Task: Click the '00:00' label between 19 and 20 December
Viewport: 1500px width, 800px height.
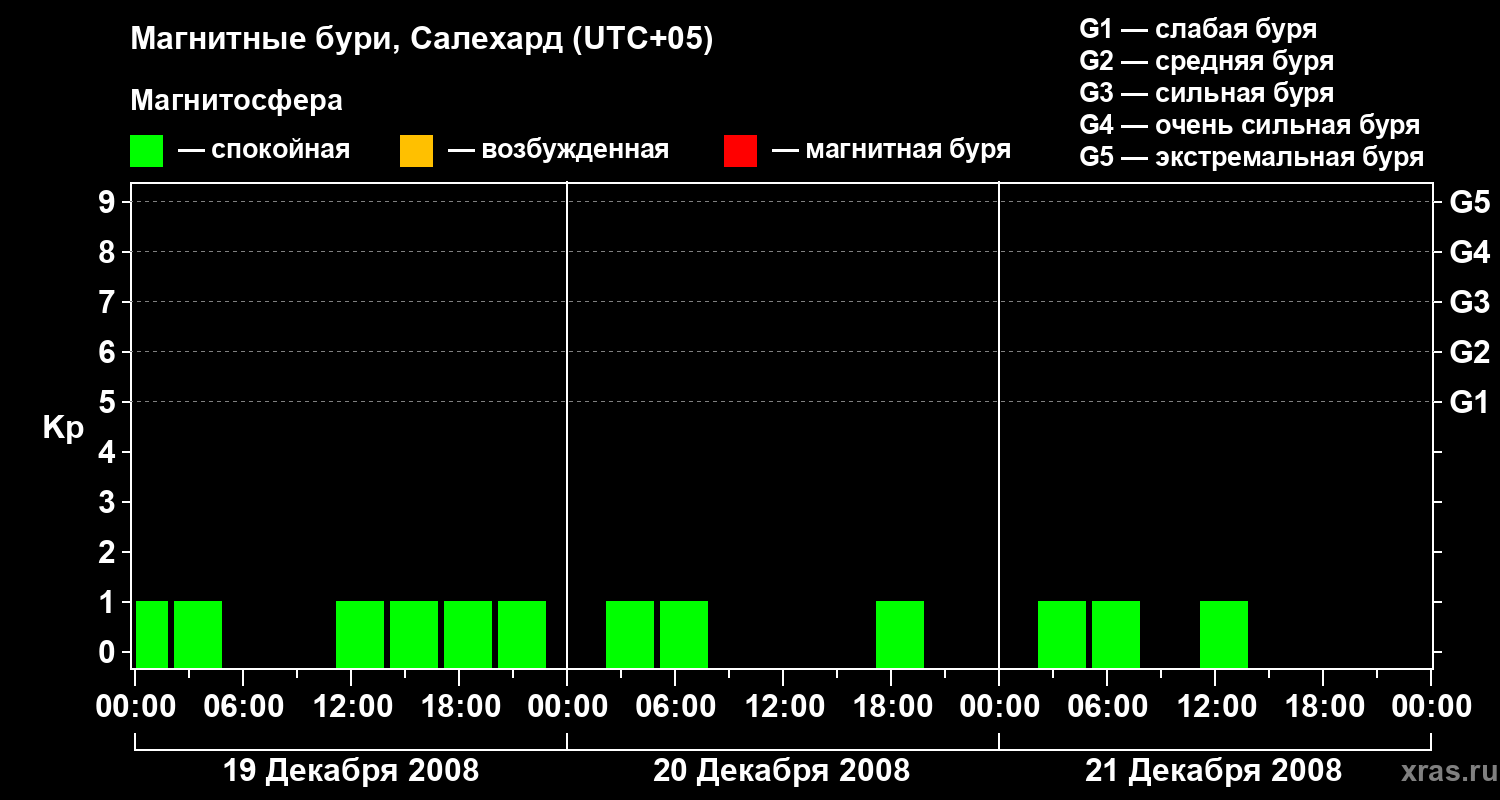Action: point(567,707)
